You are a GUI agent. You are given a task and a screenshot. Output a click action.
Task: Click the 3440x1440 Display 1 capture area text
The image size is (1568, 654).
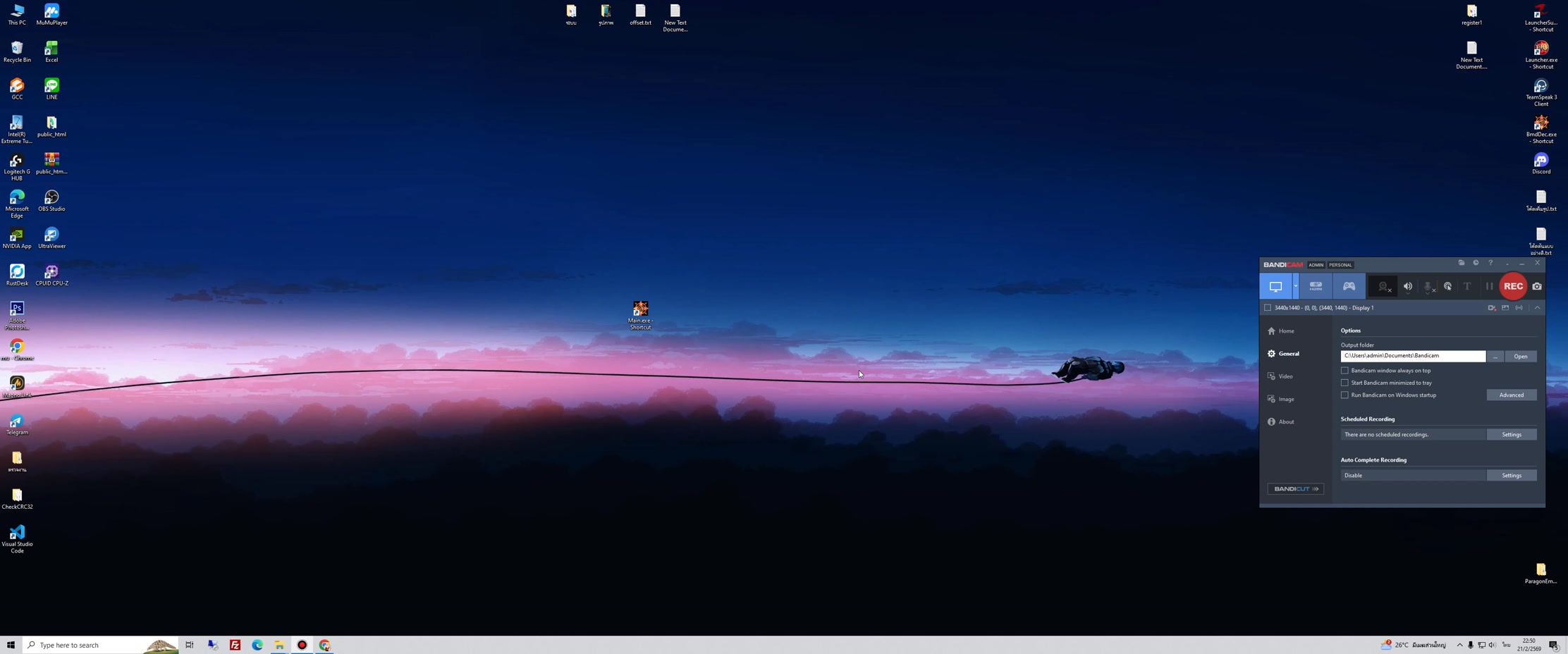pos(1323,308)
